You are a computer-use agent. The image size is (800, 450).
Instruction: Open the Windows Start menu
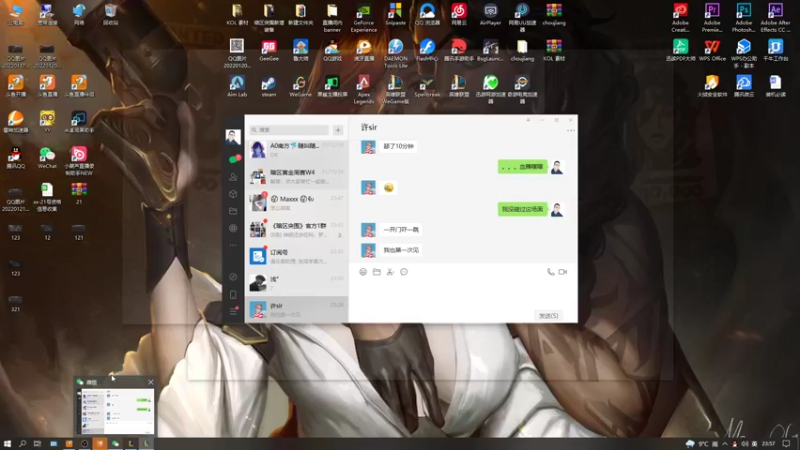pos(7,443)
